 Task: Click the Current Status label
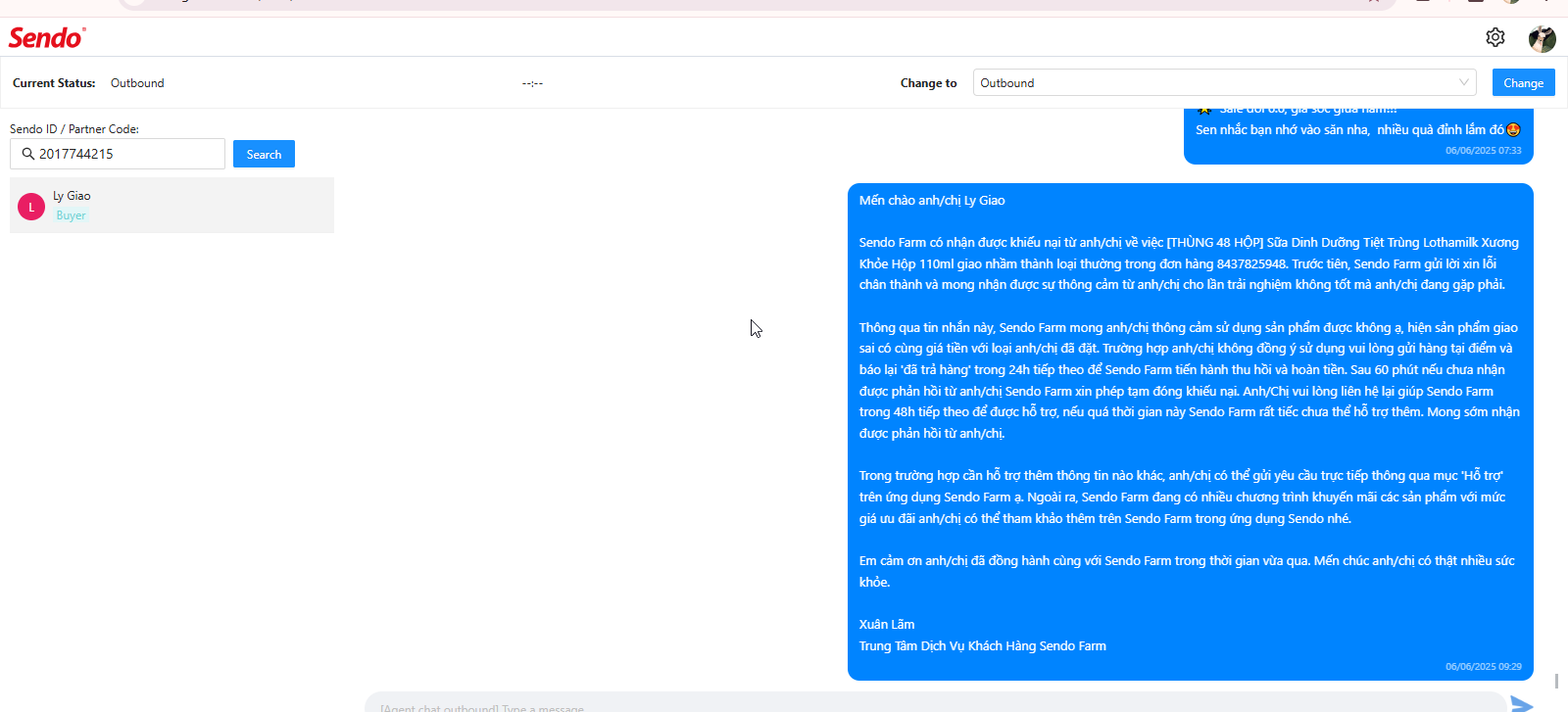54,83
